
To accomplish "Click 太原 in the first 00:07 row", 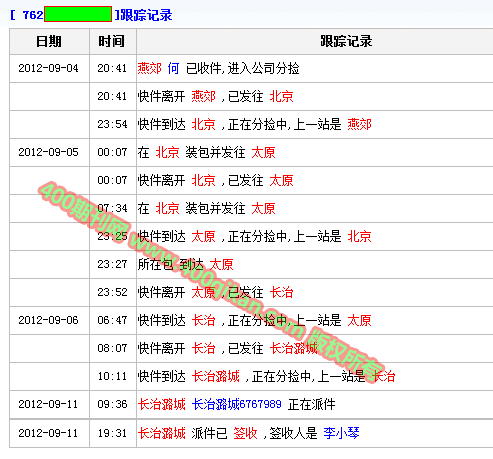I will pyautogui.click(x=263, y=152).
